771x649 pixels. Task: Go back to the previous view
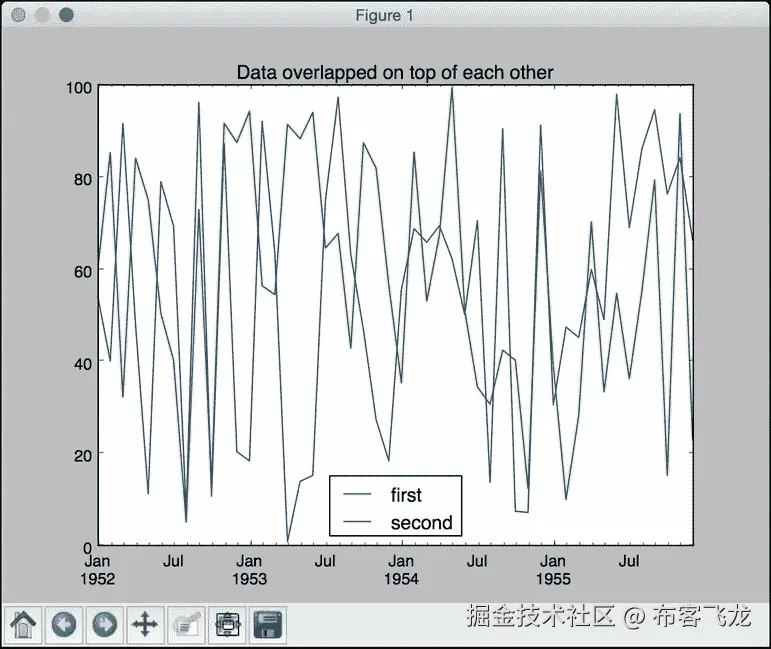coord(64,625)
